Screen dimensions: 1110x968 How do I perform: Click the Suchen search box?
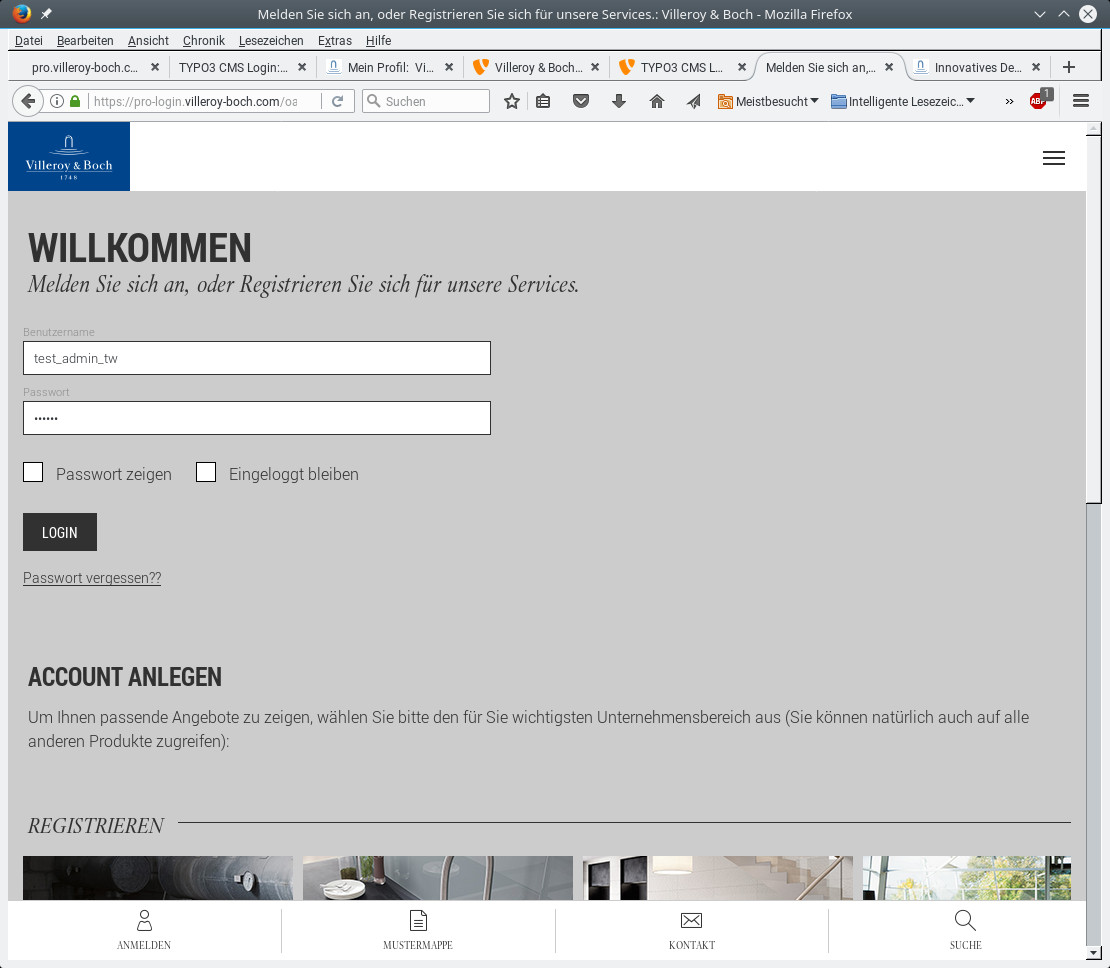(425, 101)
